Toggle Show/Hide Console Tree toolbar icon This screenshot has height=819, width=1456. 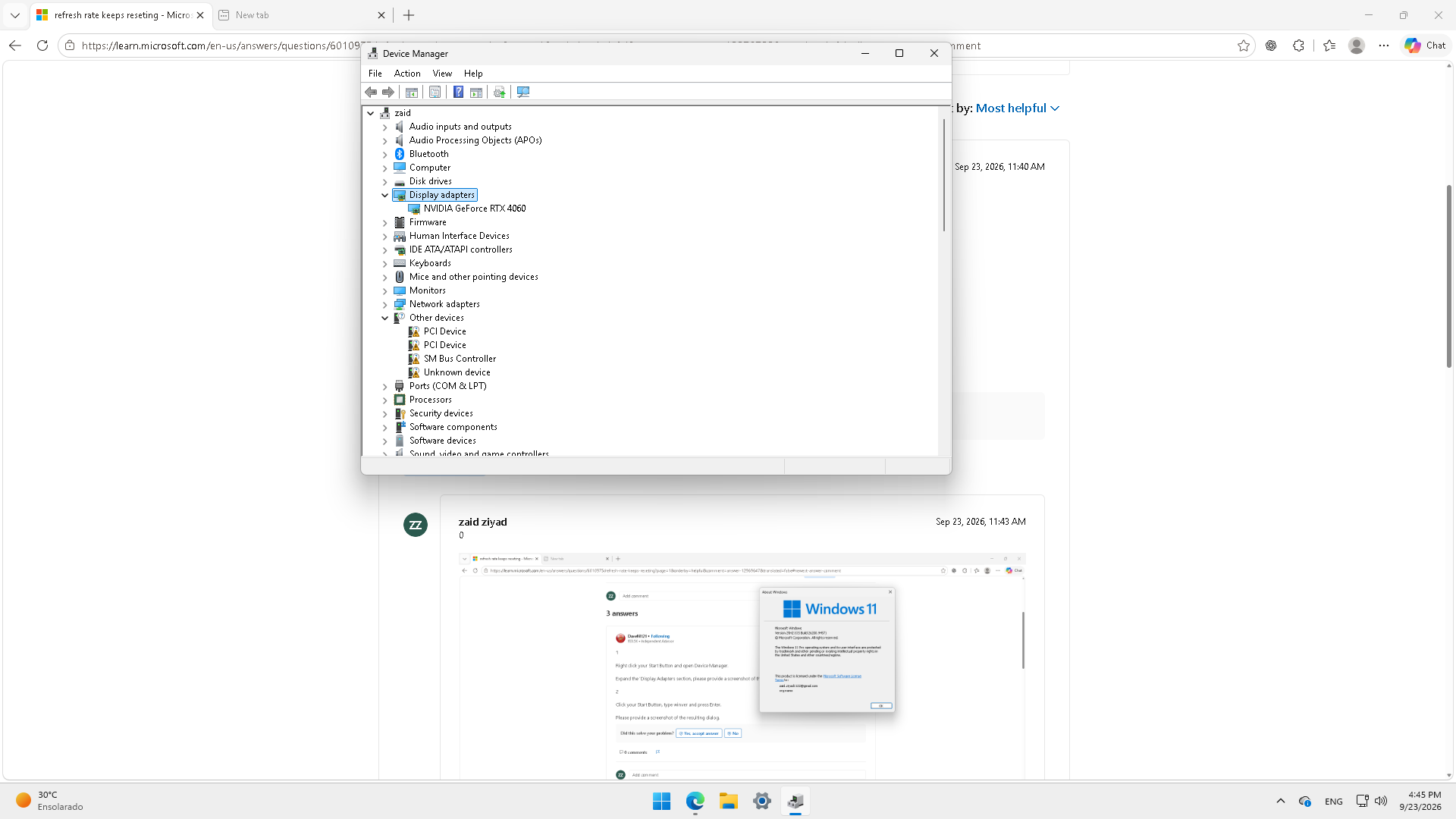(412, 93)
